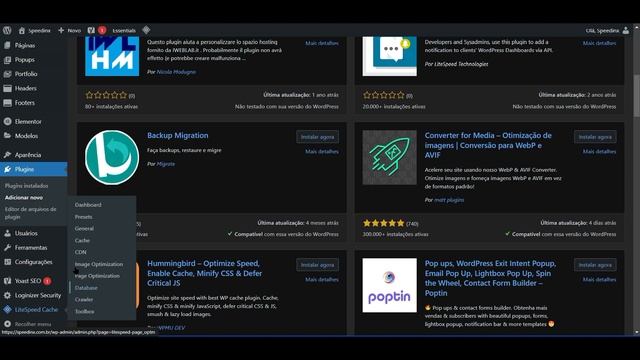Screen dimensions: 640x360
Task: Open the Yoast notifications in the admin bar
Action: (96, 30)
